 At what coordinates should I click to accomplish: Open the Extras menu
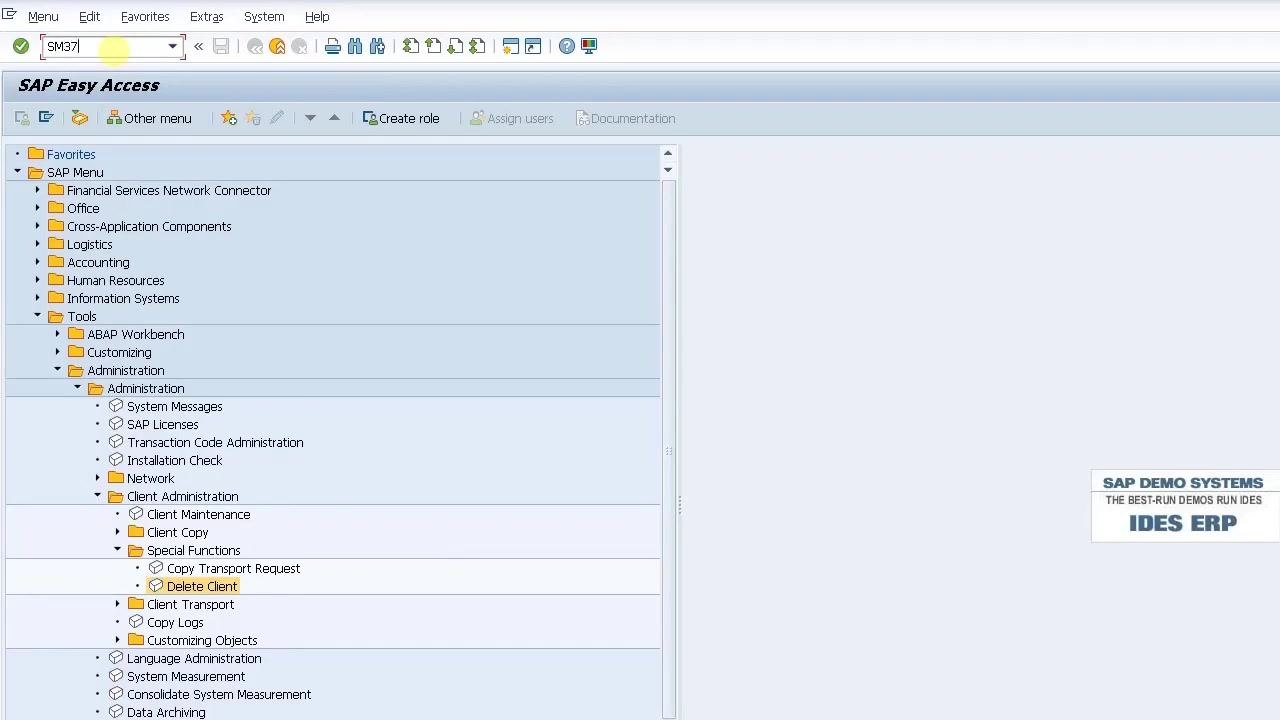click(206, 16)
